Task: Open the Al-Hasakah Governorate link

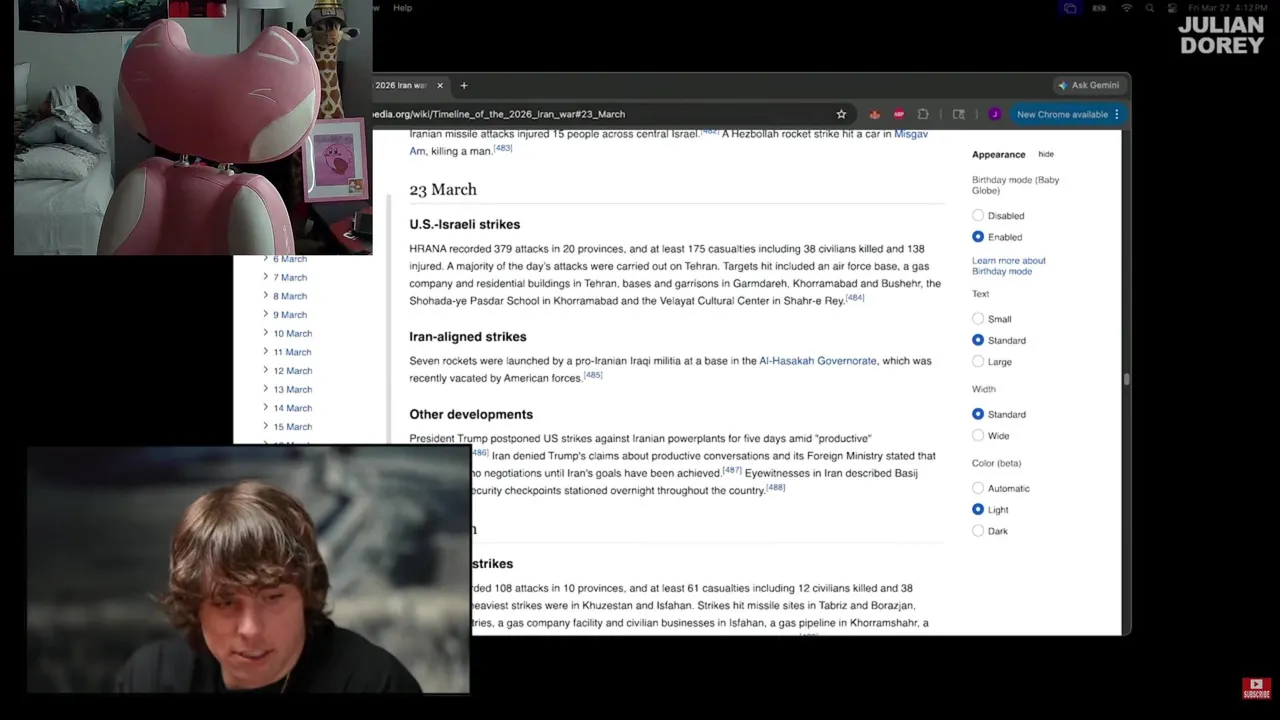Action: click(817, 361)
